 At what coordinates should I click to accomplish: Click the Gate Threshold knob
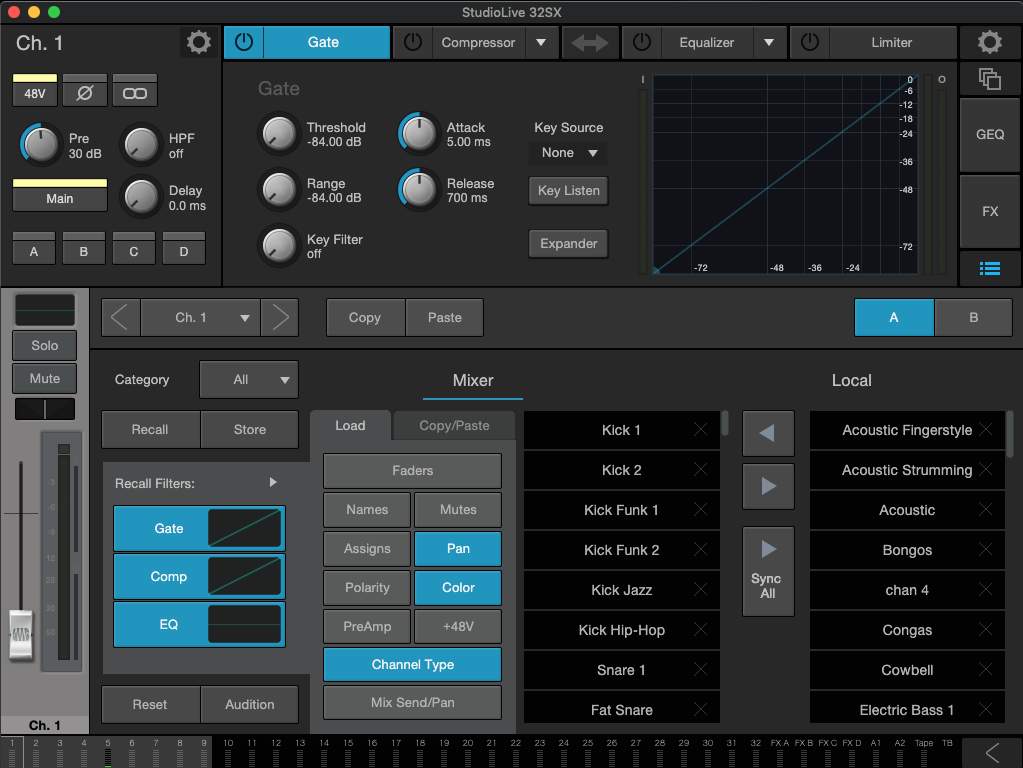click(x=279, y=134)
